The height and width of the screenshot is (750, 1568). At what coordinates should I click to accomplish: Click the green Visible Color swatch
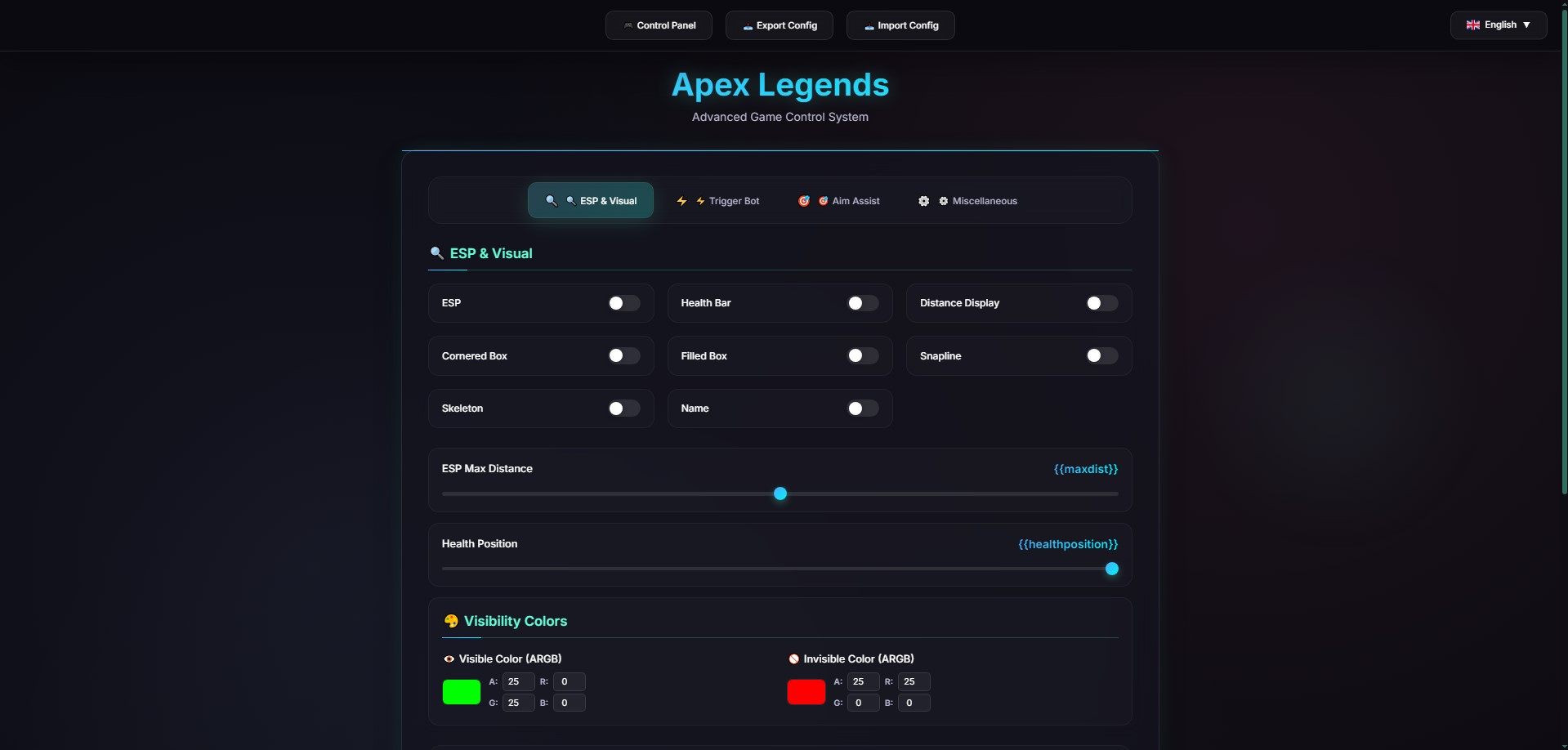tap(462, 692)
